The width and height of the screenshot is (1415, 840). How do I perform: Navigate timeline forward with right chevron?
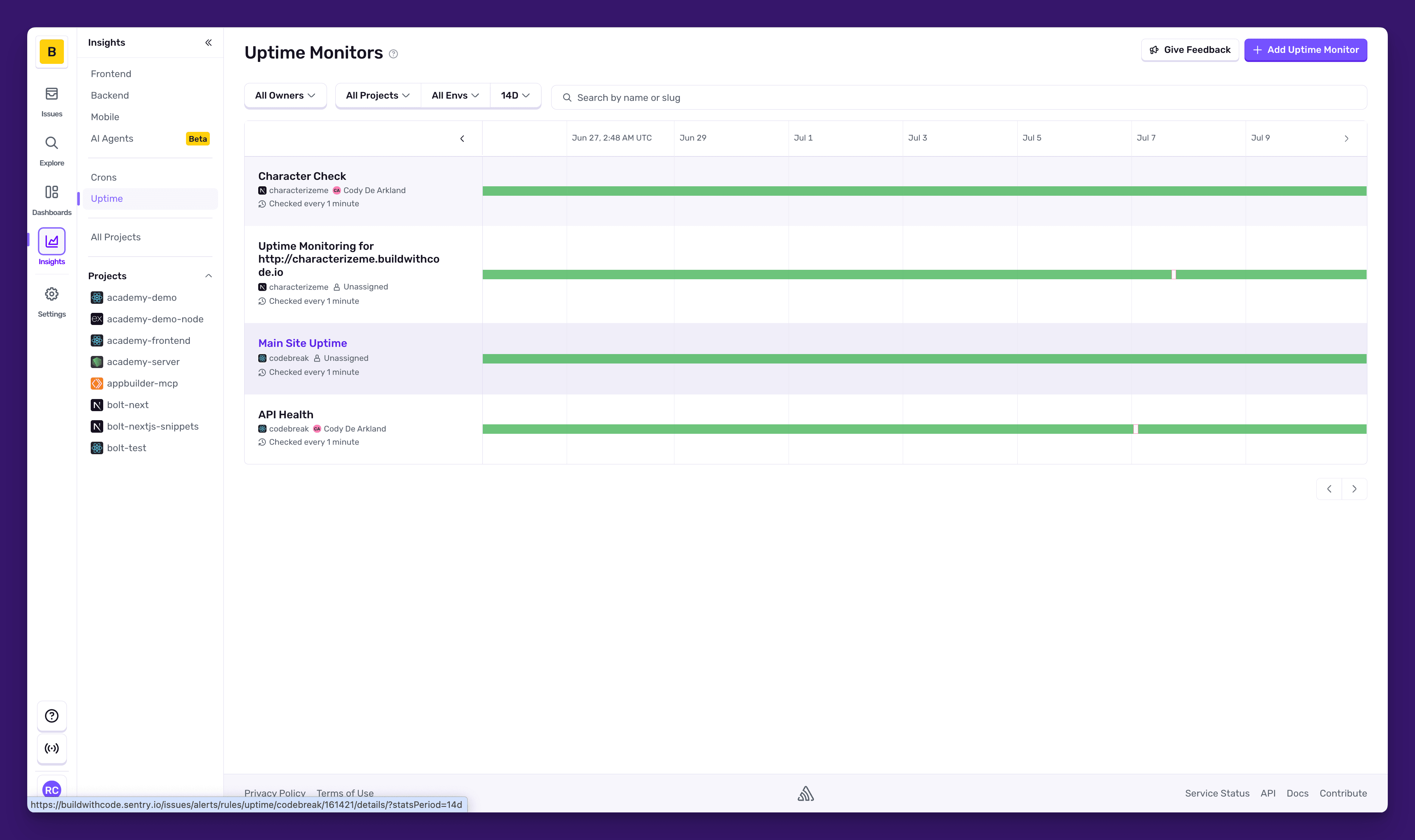[1347, 138]
